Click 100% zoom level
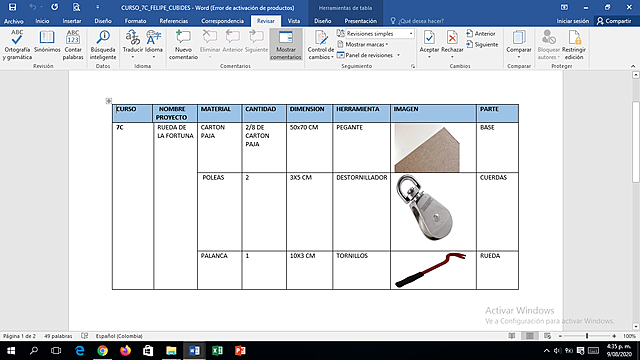Screen dimensions: 640x360 pos(629,336)
